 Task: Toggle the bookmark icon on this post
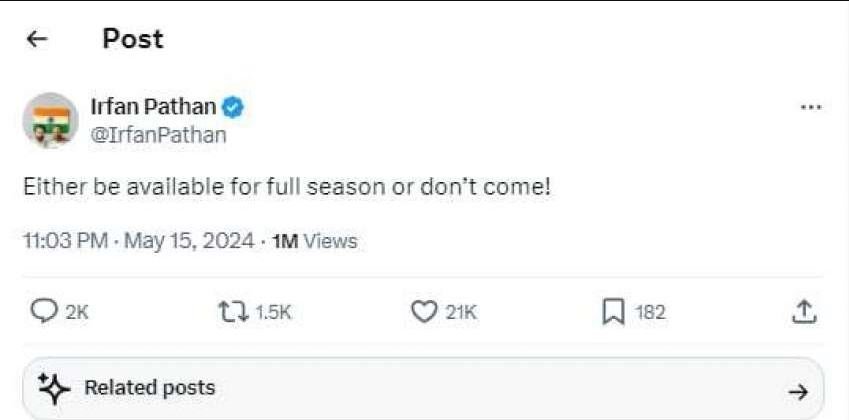click(x=613, y=313)
